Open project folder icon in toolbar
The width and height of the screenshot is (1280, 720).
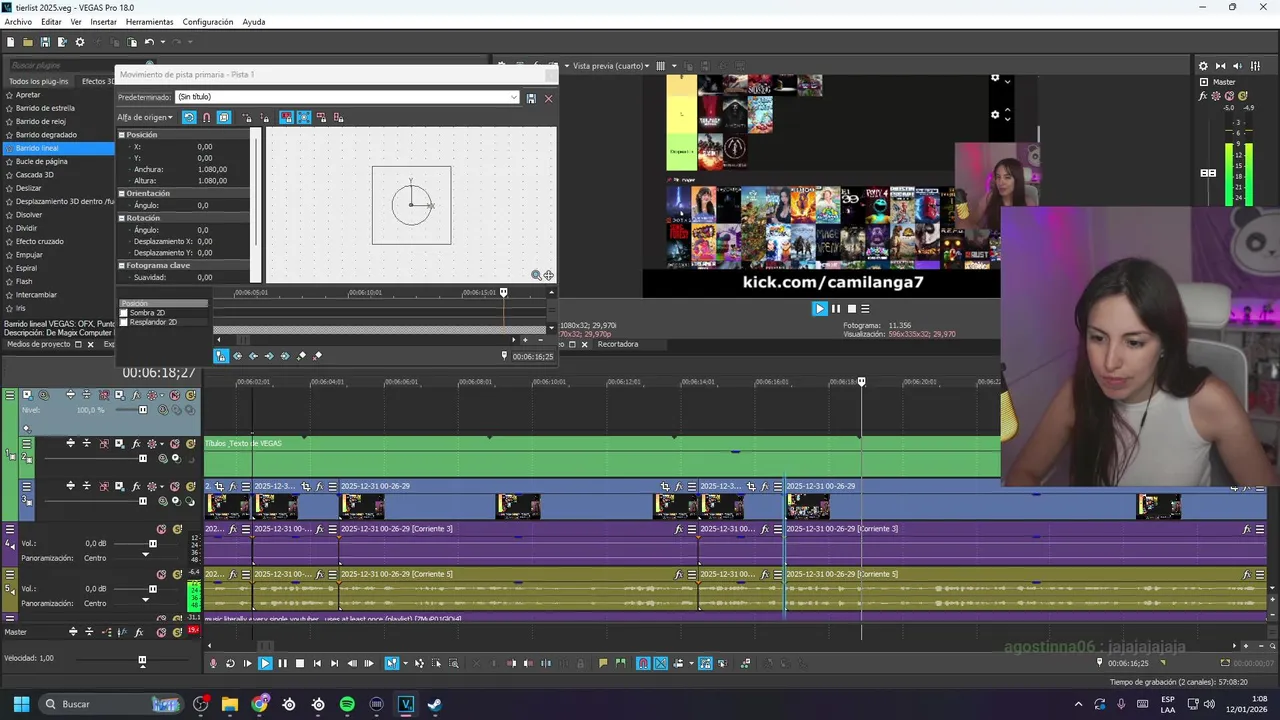[x=28, y=42]
